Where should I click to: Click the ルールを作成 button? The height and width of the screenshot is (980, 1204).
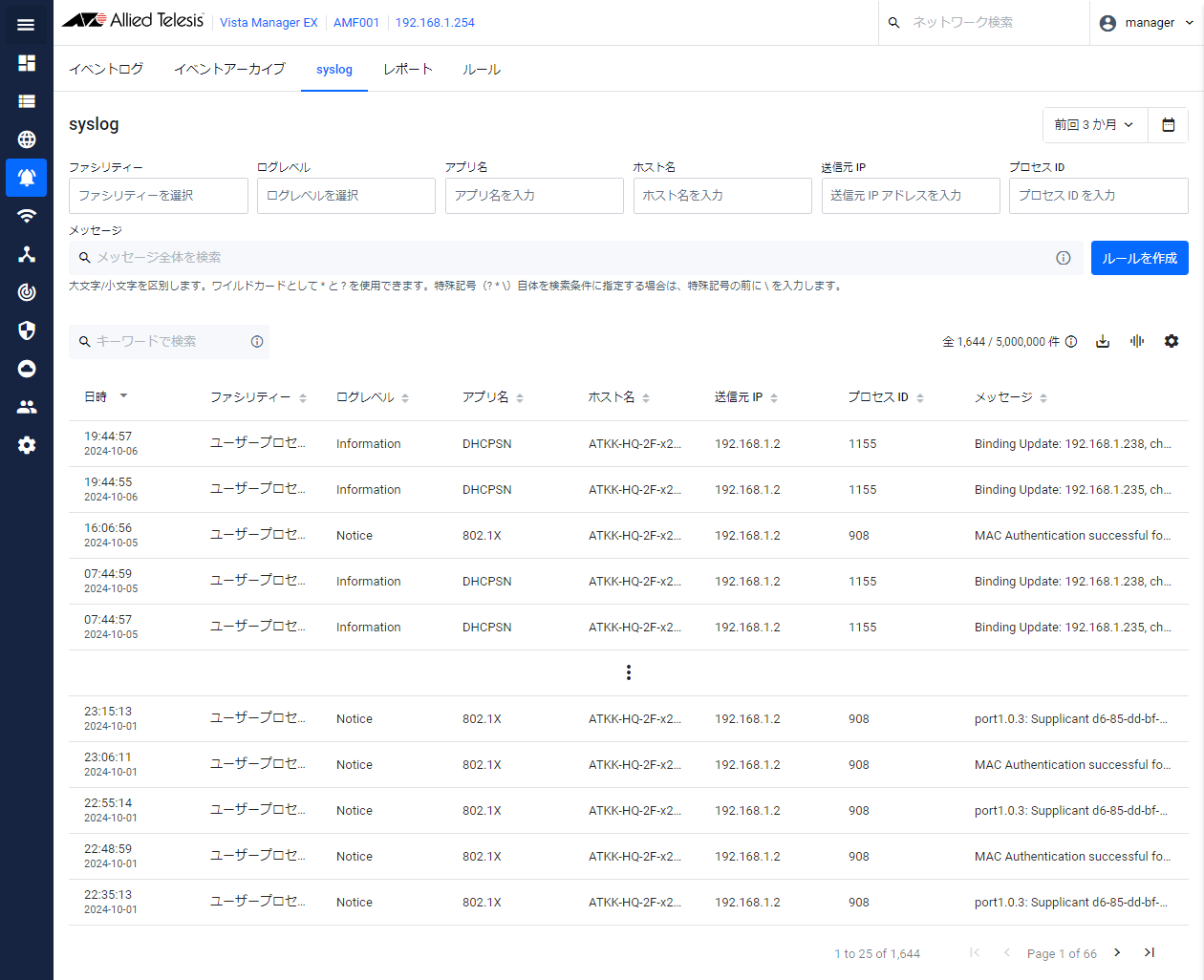click(x=1139, y=258)
